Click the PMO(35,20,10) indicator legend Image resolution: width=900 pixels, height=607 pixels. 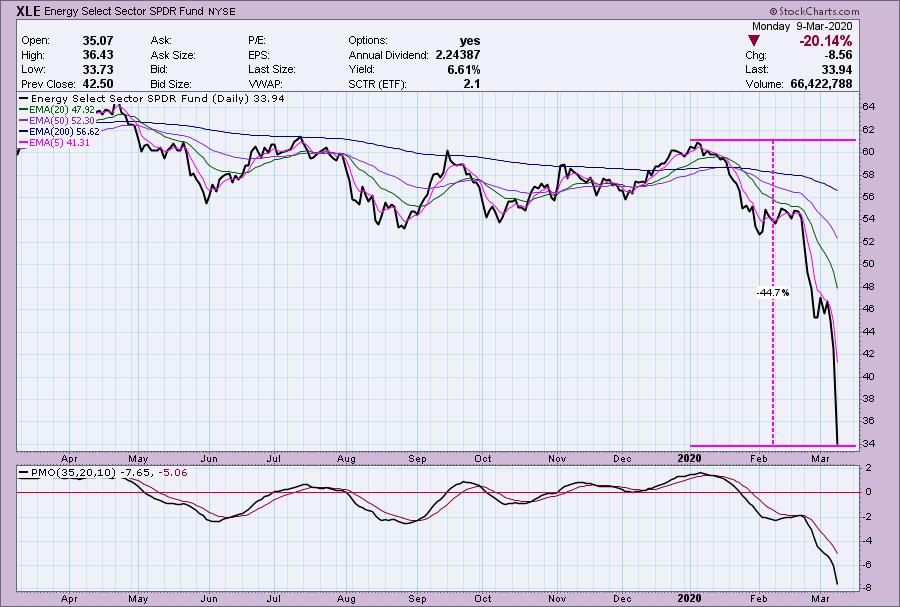103,473
